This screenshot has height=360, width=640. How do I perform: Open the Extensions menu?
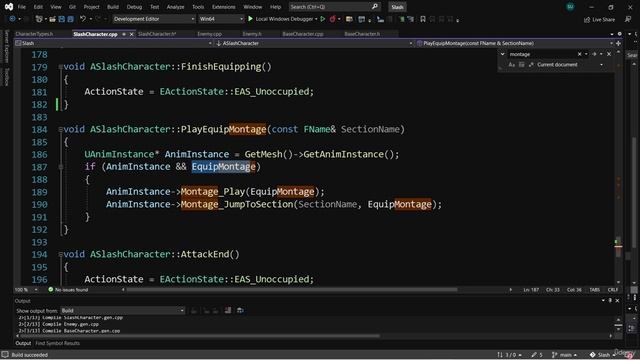(x=223, y=7)
